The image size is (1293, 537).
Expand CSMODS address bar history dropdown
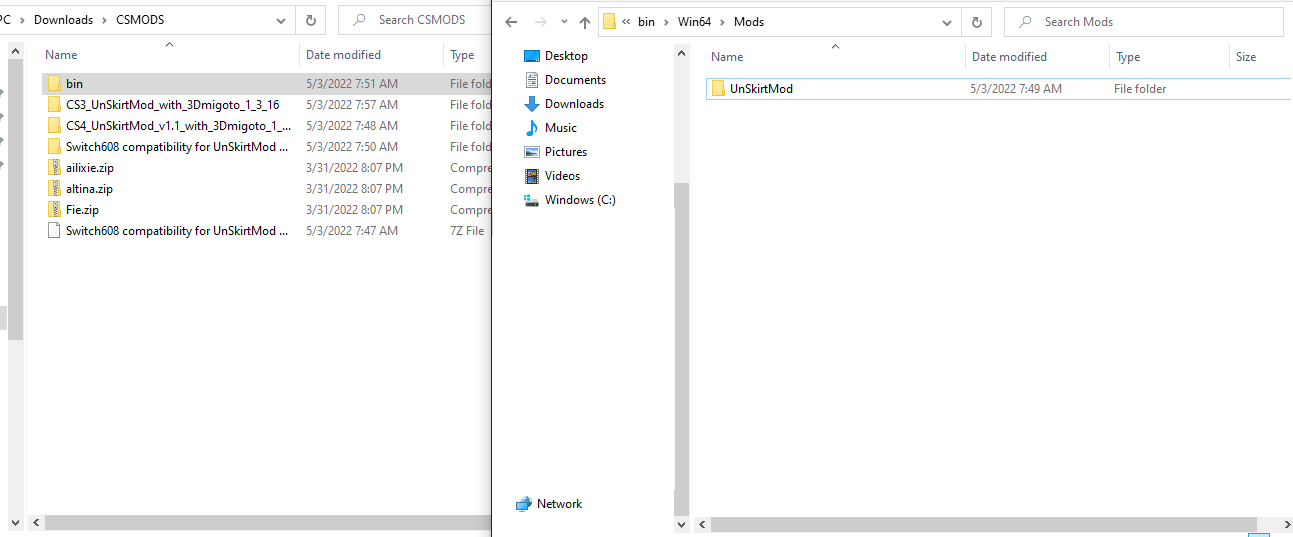pos(280,20)
